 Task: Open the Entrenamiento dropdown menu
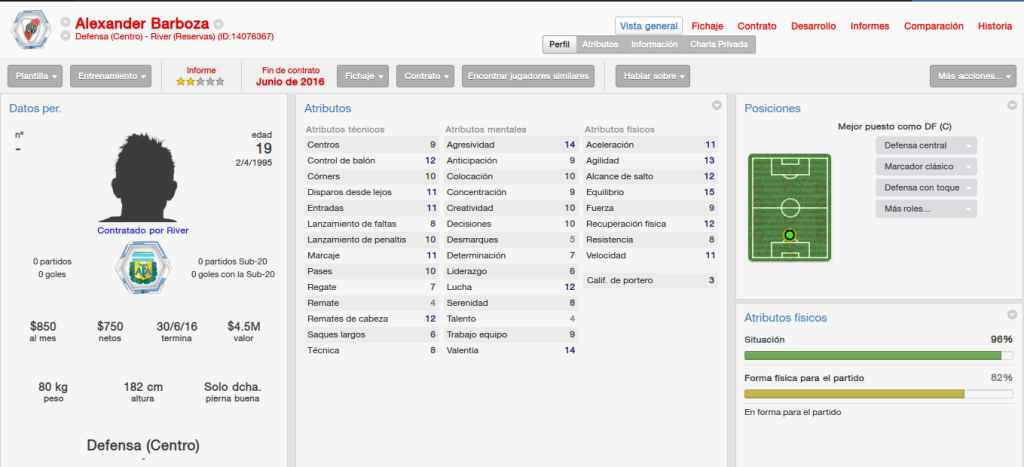point(110,76)
